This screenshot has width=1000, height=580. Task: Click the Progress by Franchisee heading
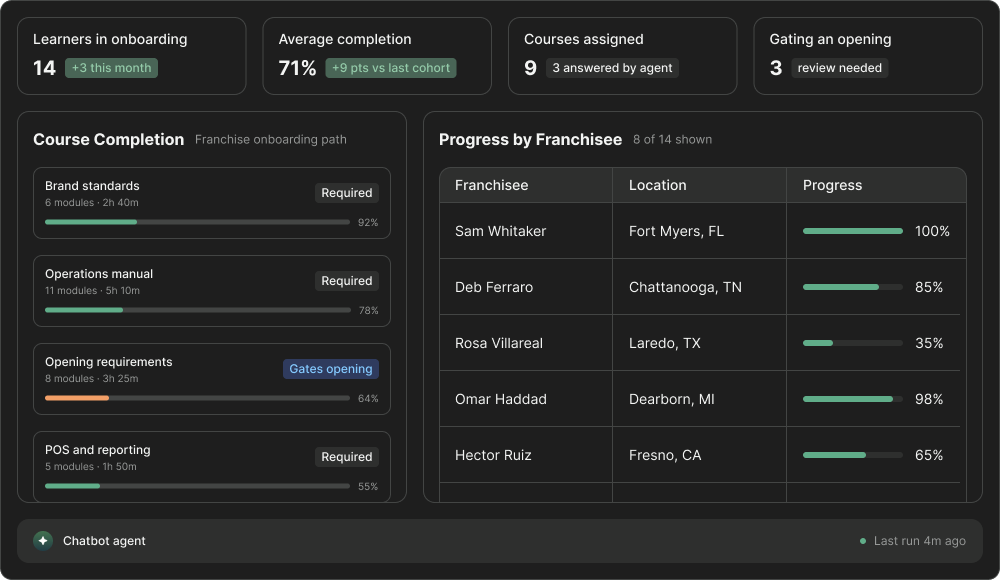[x=530, y=139]
